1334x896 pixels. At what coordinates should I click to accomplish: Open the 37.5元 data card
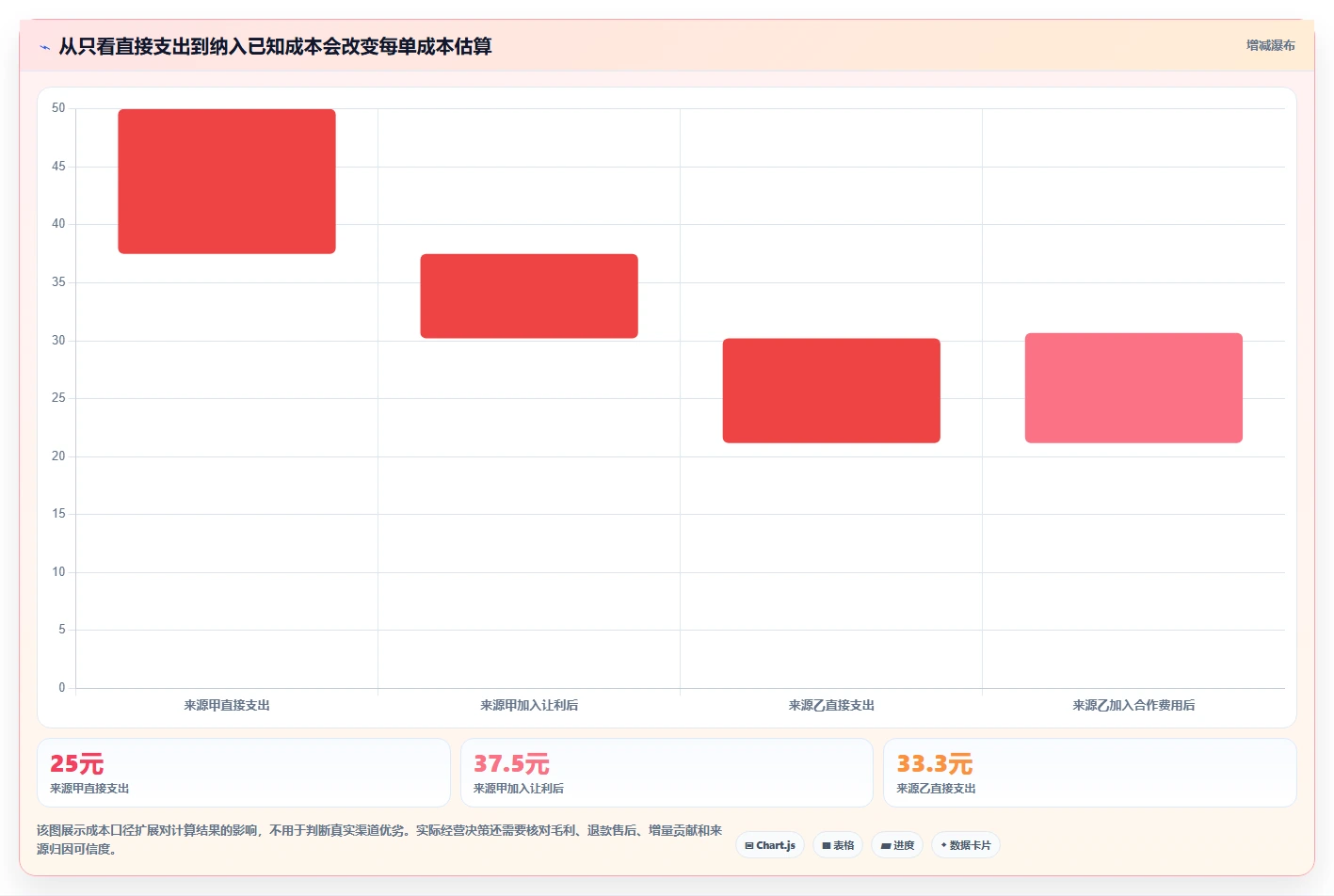[667, 773]
